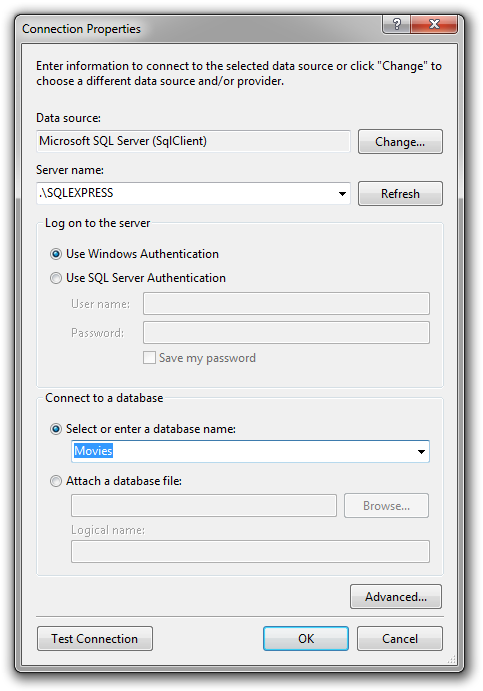Screen dimensions: 483x691
Task: Refresh the server name list
Action: [x=400, y=193]
